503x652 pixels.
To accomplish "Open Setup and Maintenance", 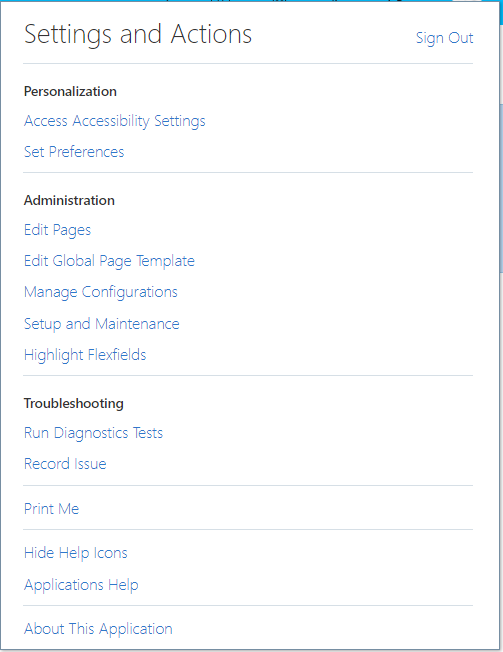I will (102, 324).
